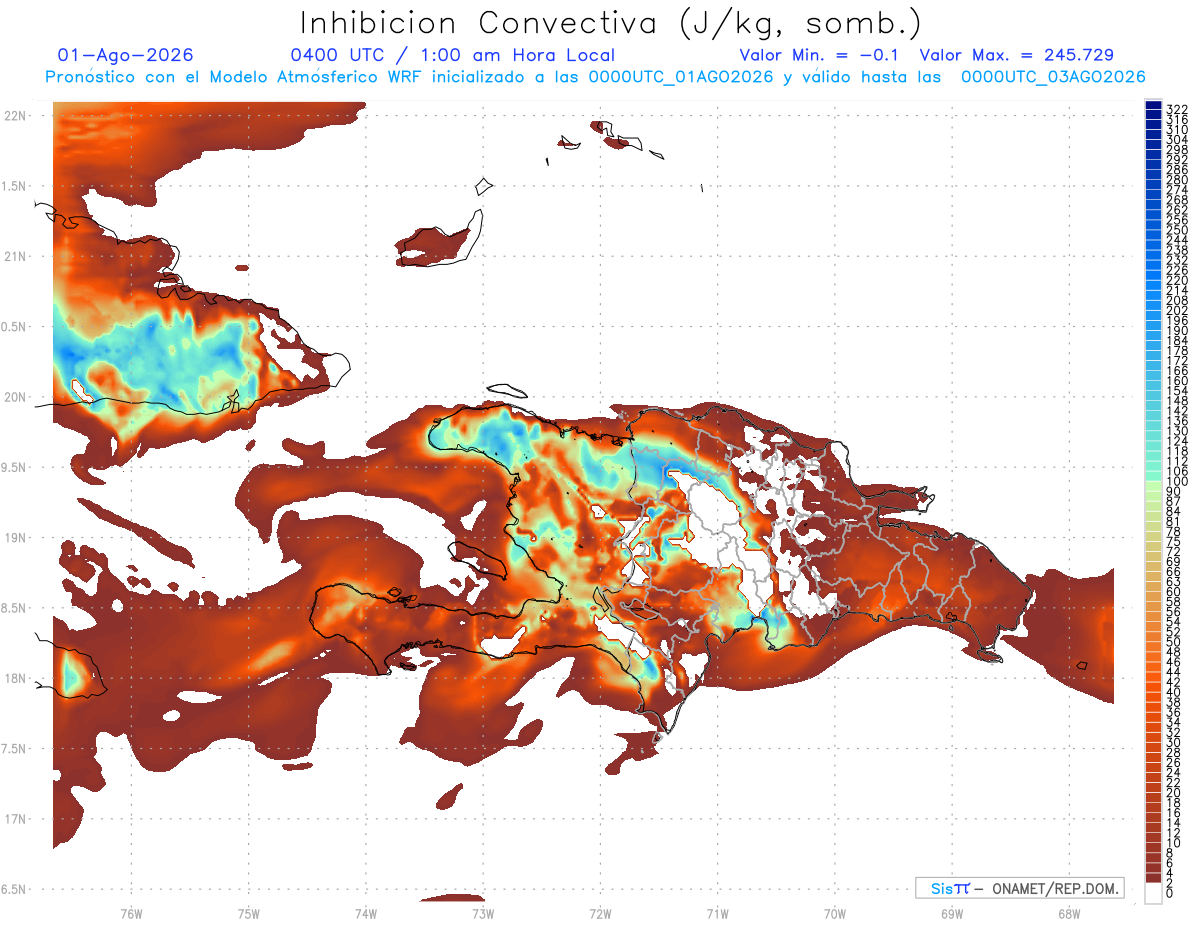Click the "202" value on the color scale
This screenshot has height=927, width=1200.
[x=1176, y=310]
